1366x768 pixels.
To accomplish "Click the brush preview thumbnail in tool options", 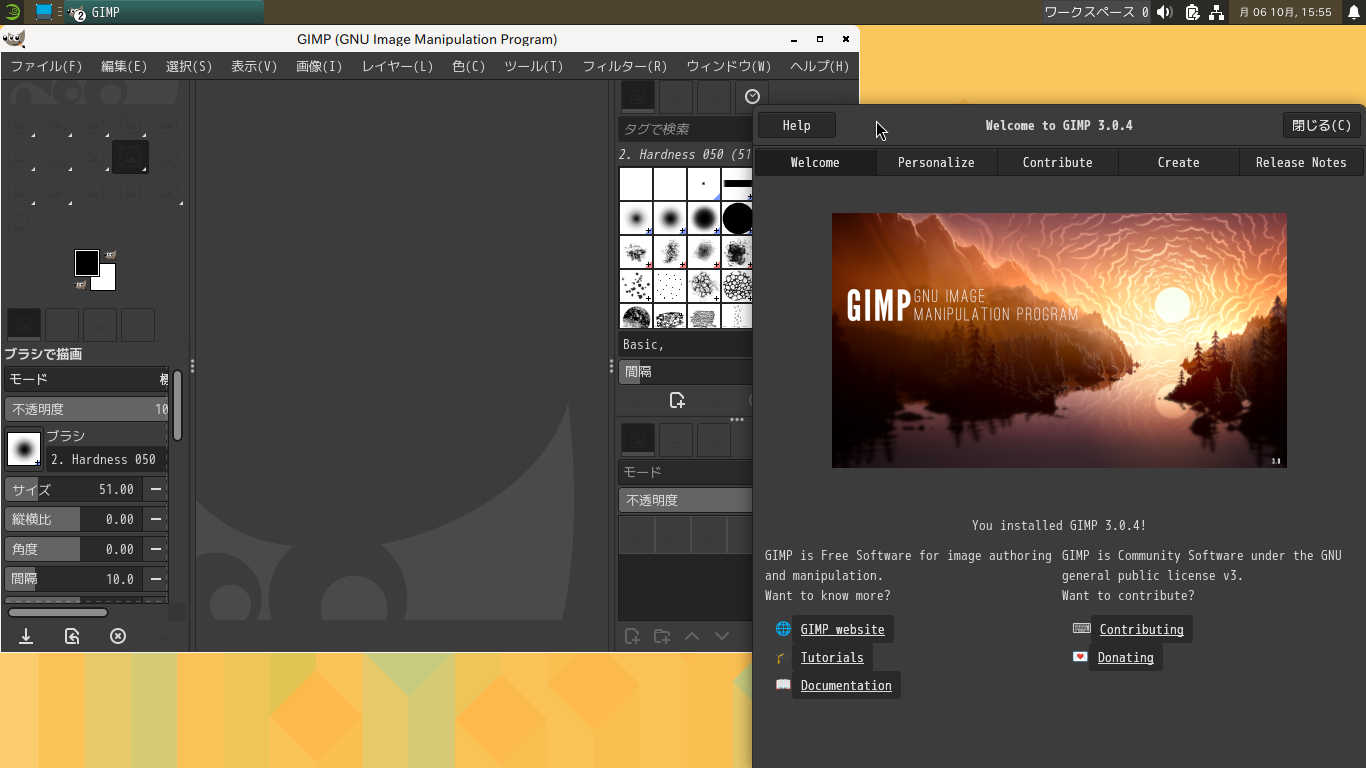I will (24, 449).
